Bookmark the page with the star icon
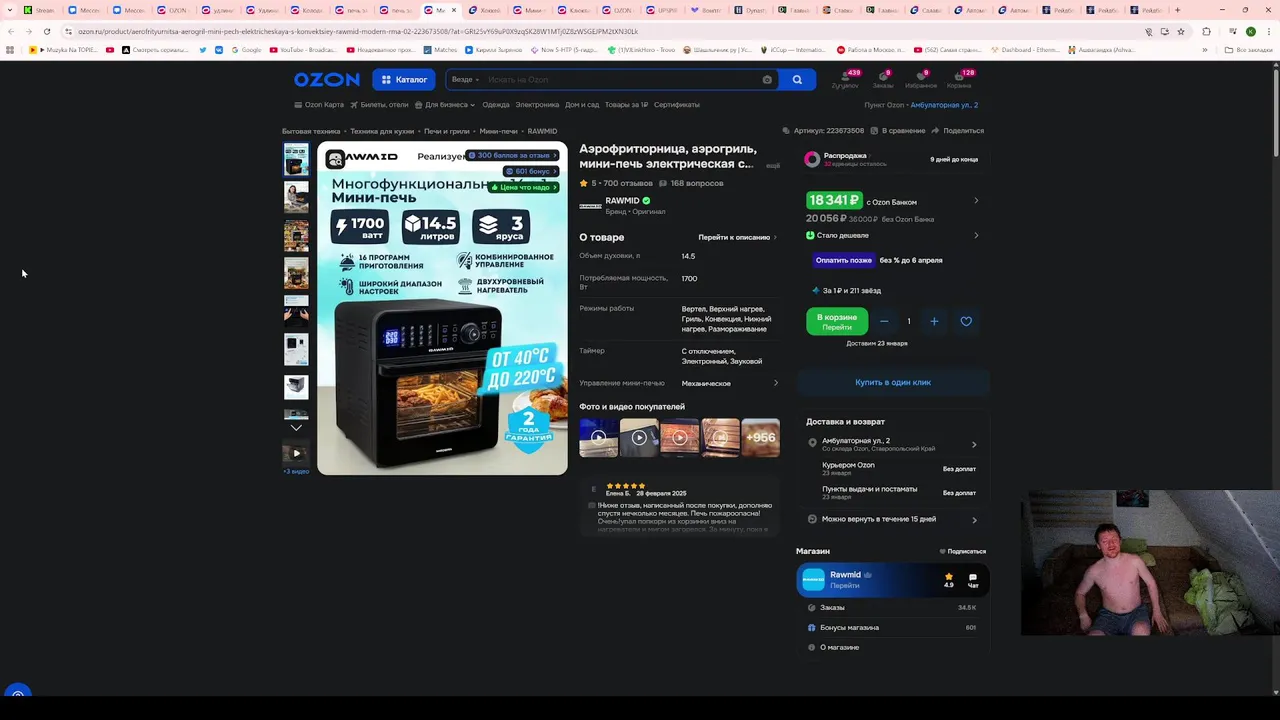 [1181, 31]
